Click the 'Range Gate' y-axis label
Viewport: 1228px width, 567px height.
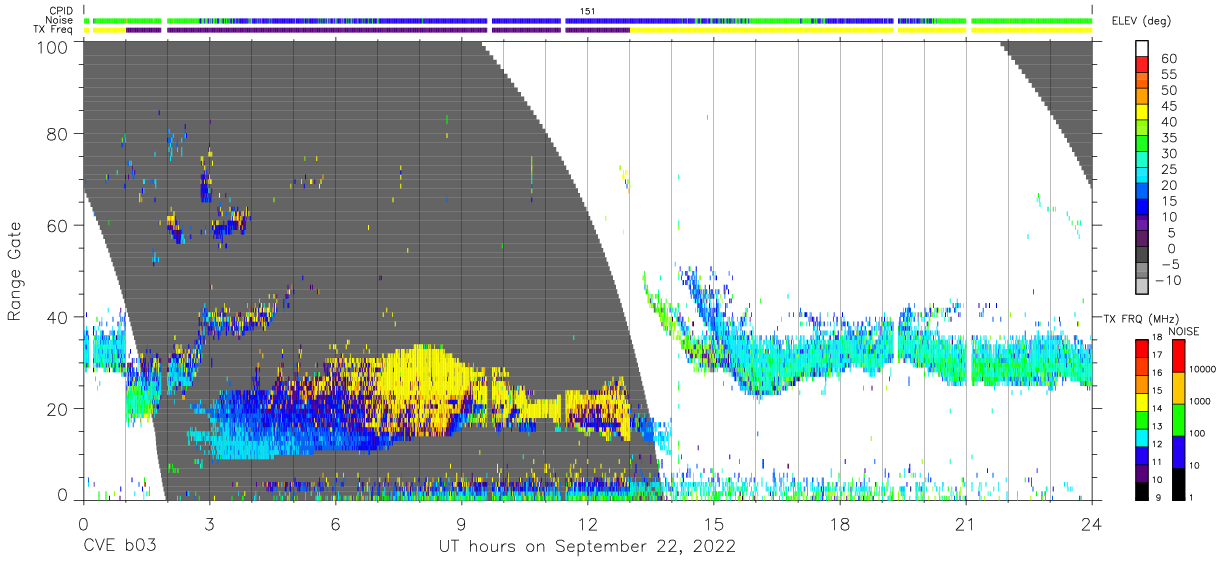click(x=16, y=272)
